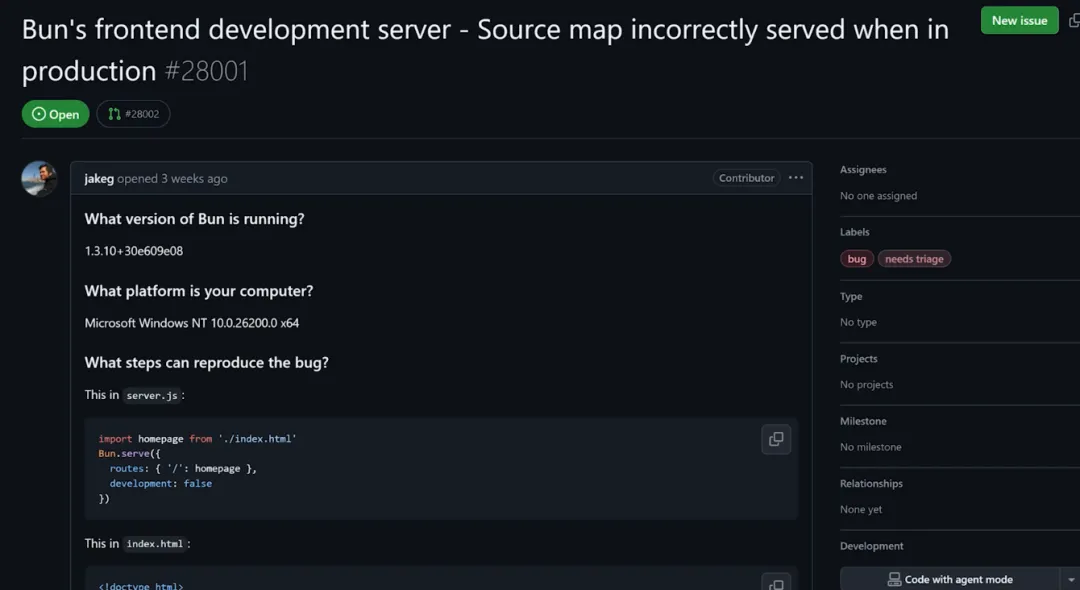Click 'No projects' text
Viewport: 1080px width, 590px height.
click(x=866, y=385)
